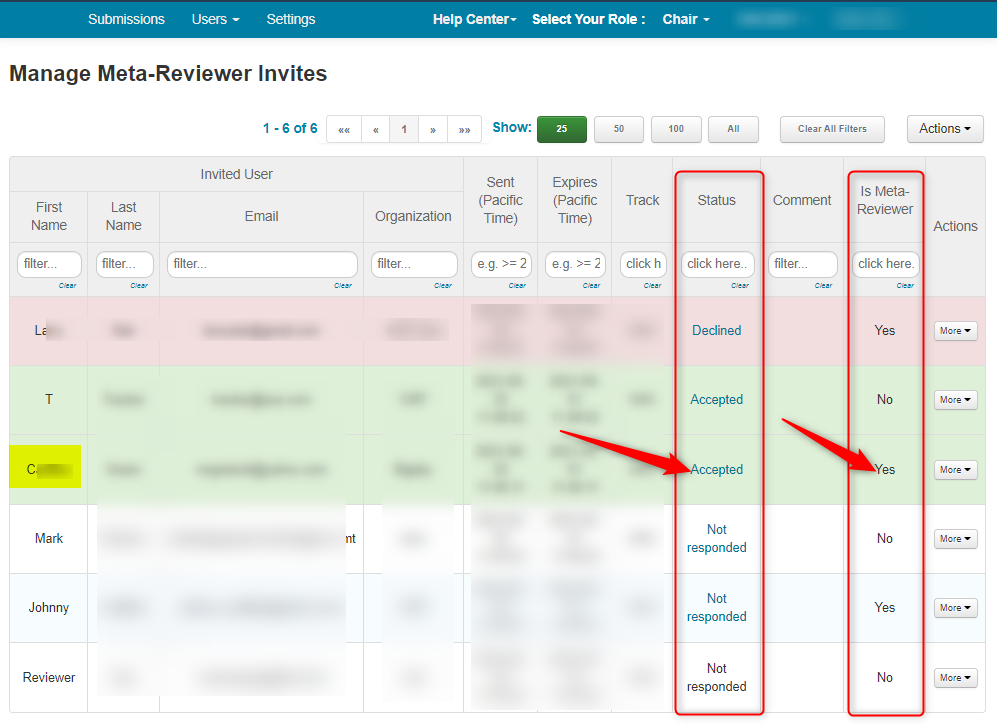Open More menu for Reviewer row
The width and height of the screenshot is (997, 725).
pyautogui.click(x=955, y=677)
